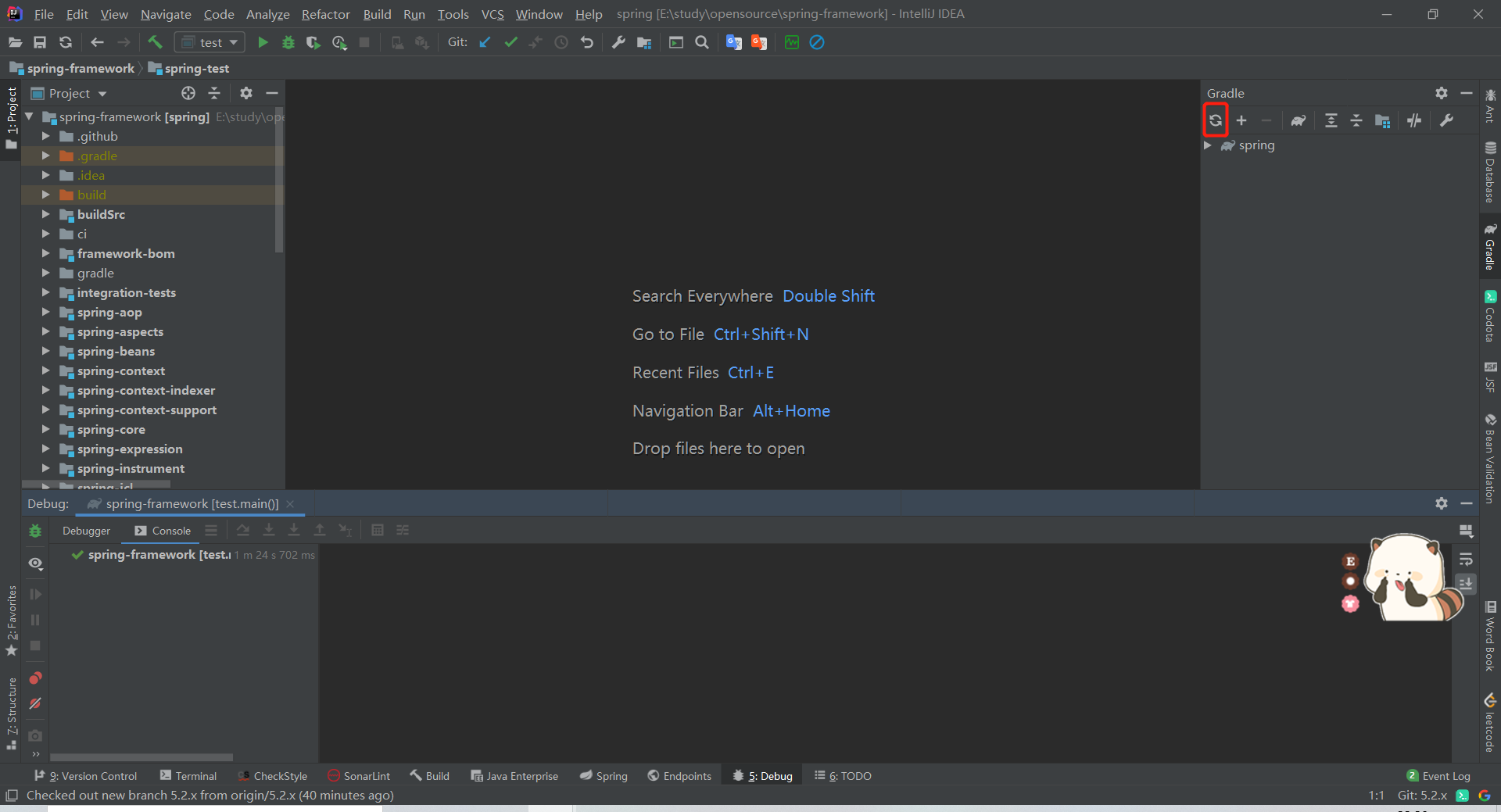Expand the buildSrc folder

pyautogui.click(x=45, y=214)
